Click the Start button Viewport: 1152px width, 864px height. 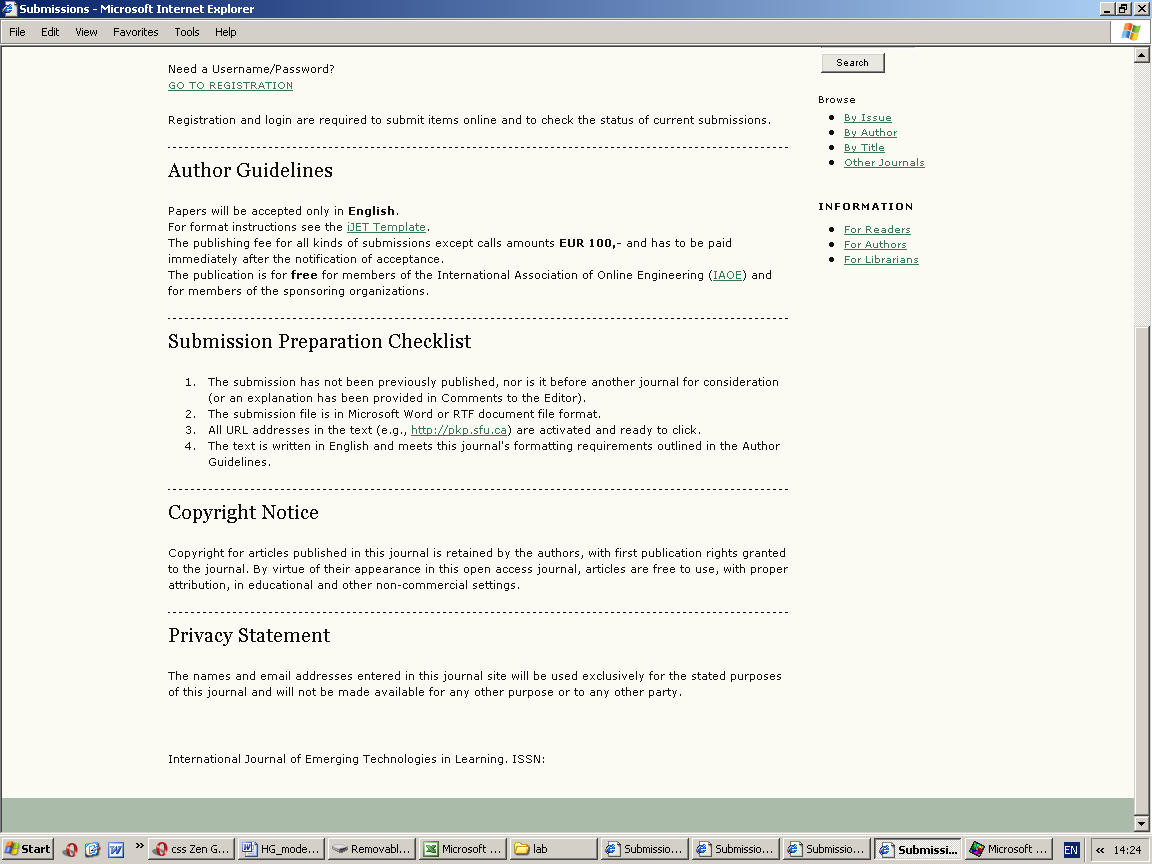coord(28,849)
